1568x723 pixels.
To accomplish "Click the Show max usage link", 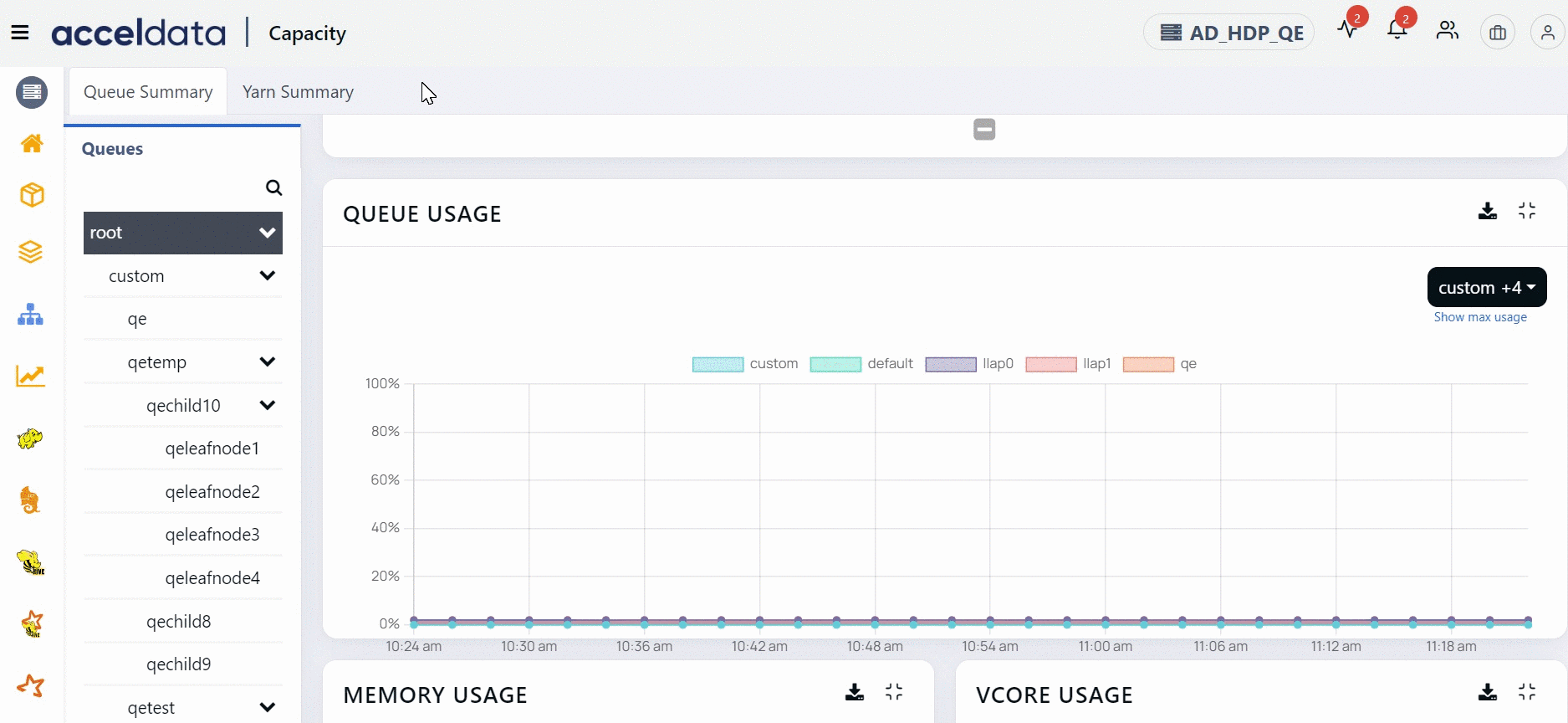I will coord(1480,317).
